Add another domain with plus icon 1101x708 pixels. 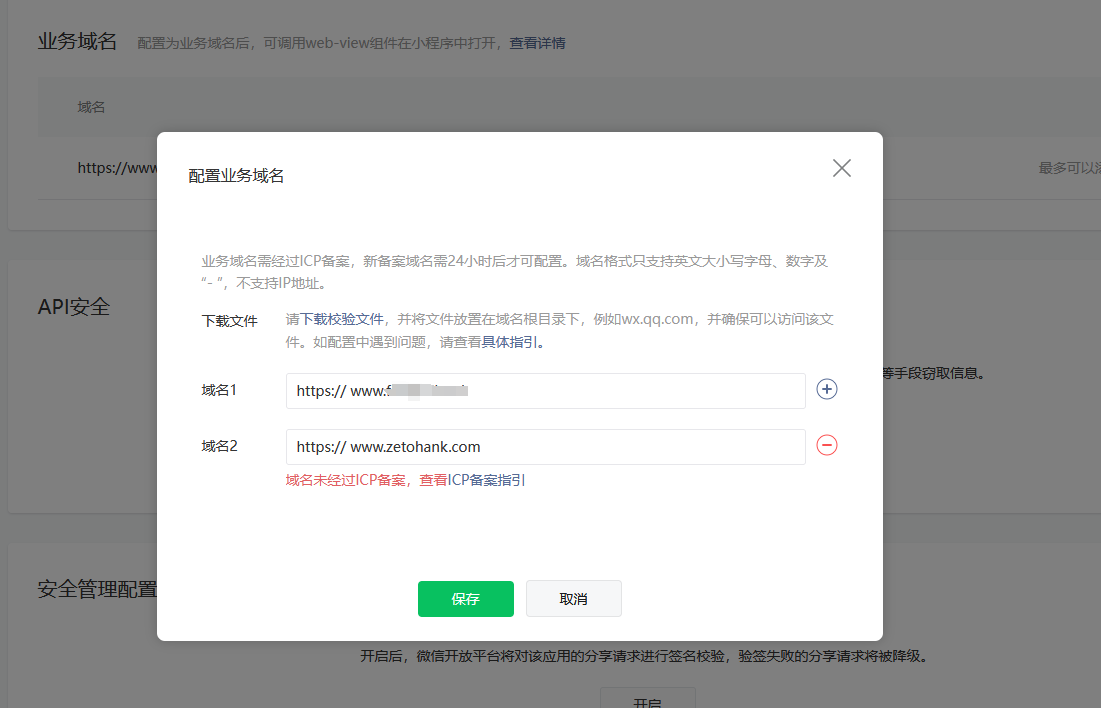coord(826,389)
